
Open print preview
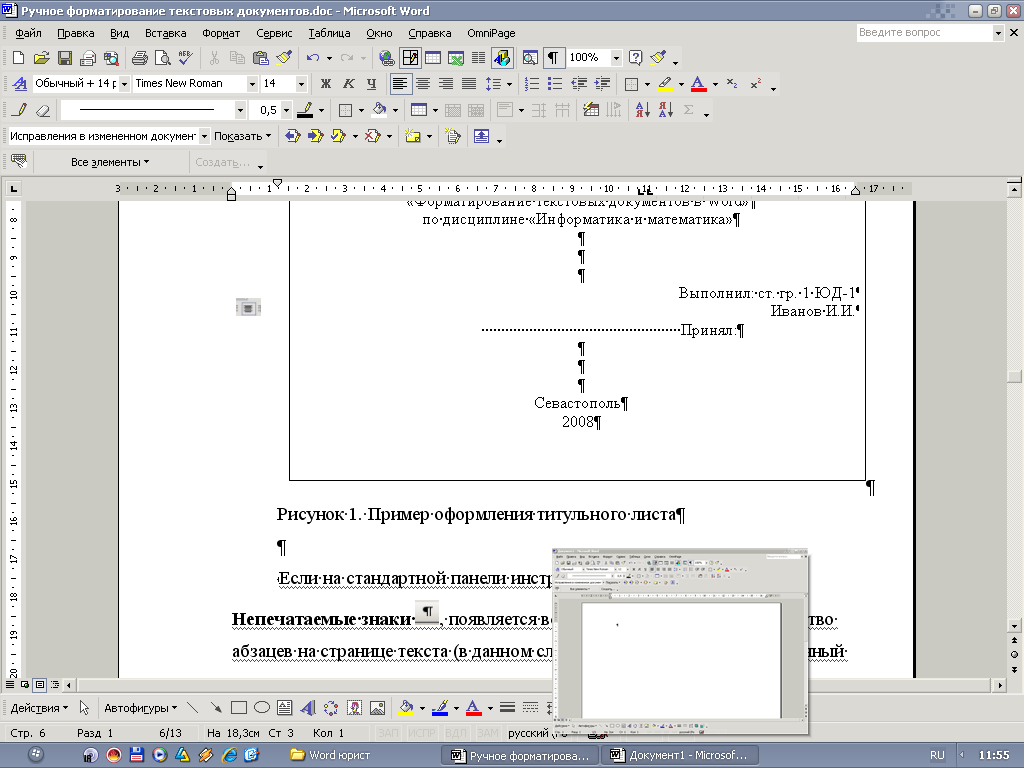pyautogui.click(x=163, y=58)
